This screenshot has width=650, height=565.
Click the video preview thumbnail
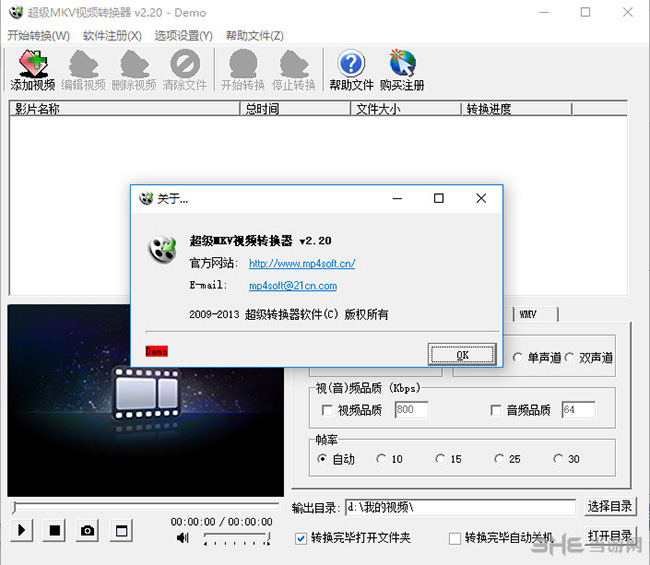click(x=146, y=400)
